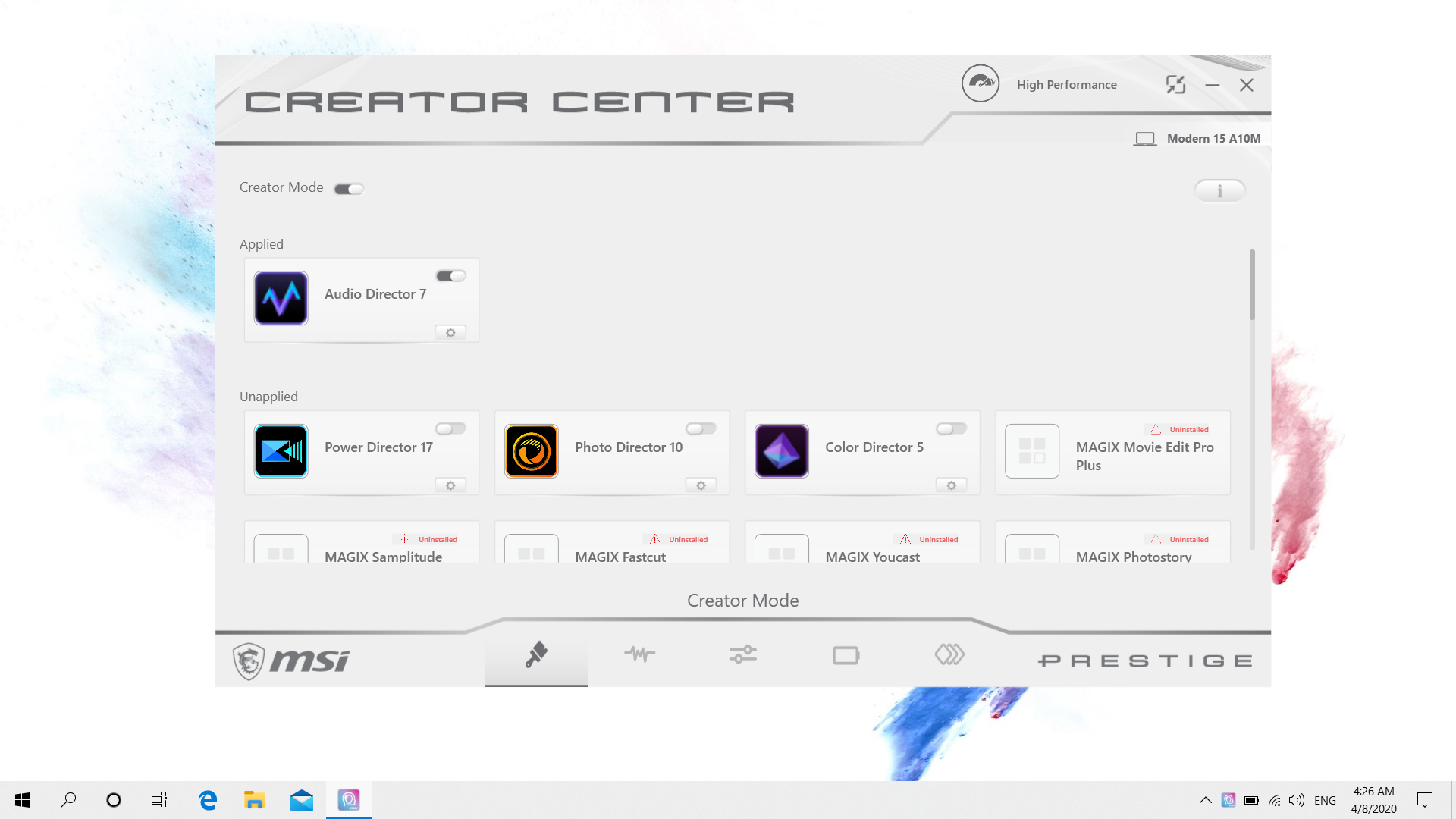Open the volume control in tray
Viewport: 1456px width, 819px height.
tap(1297, 800)
